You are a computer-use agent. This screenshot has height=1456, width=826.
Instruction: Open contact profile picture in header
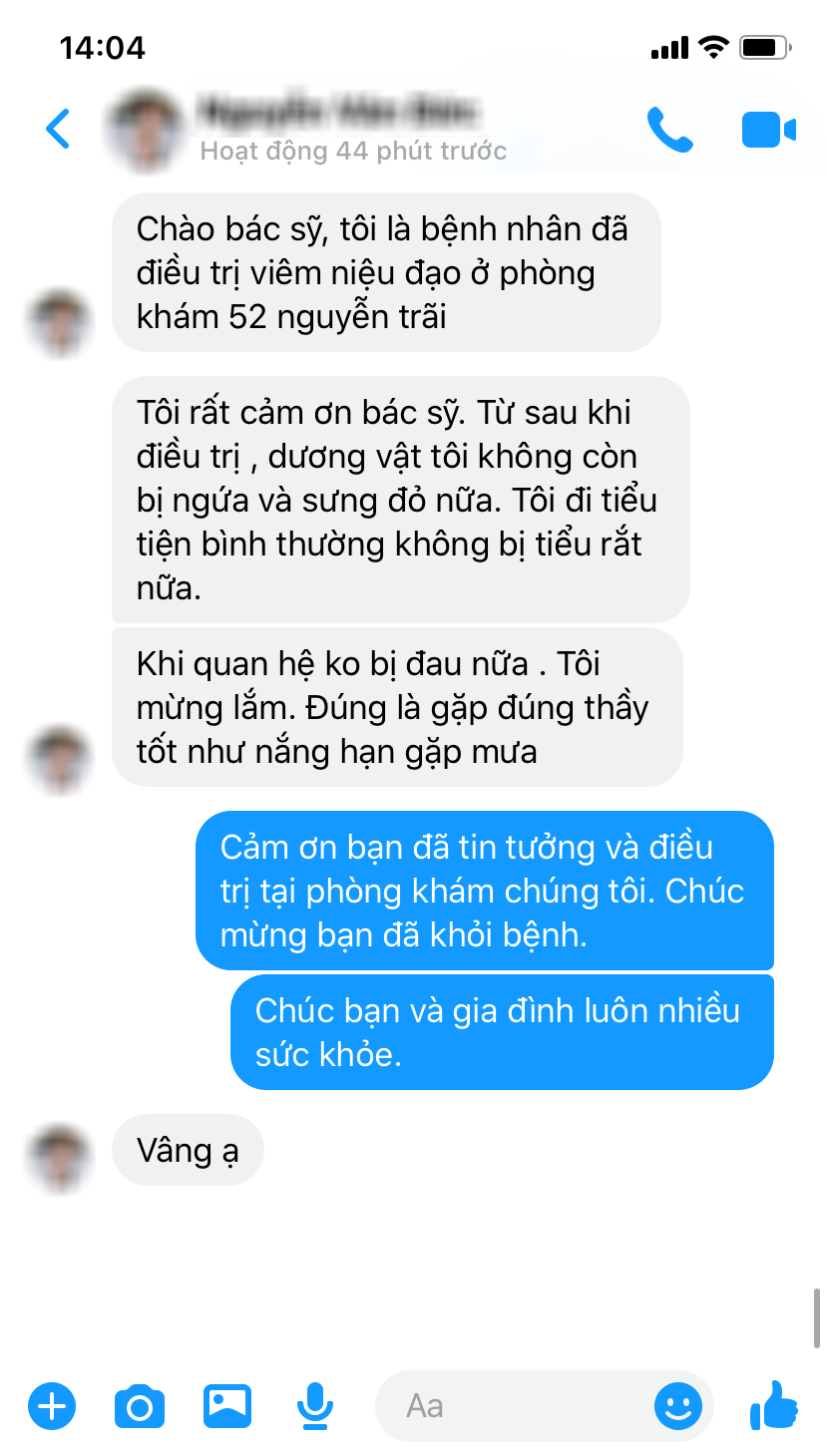tap(146, 130)
